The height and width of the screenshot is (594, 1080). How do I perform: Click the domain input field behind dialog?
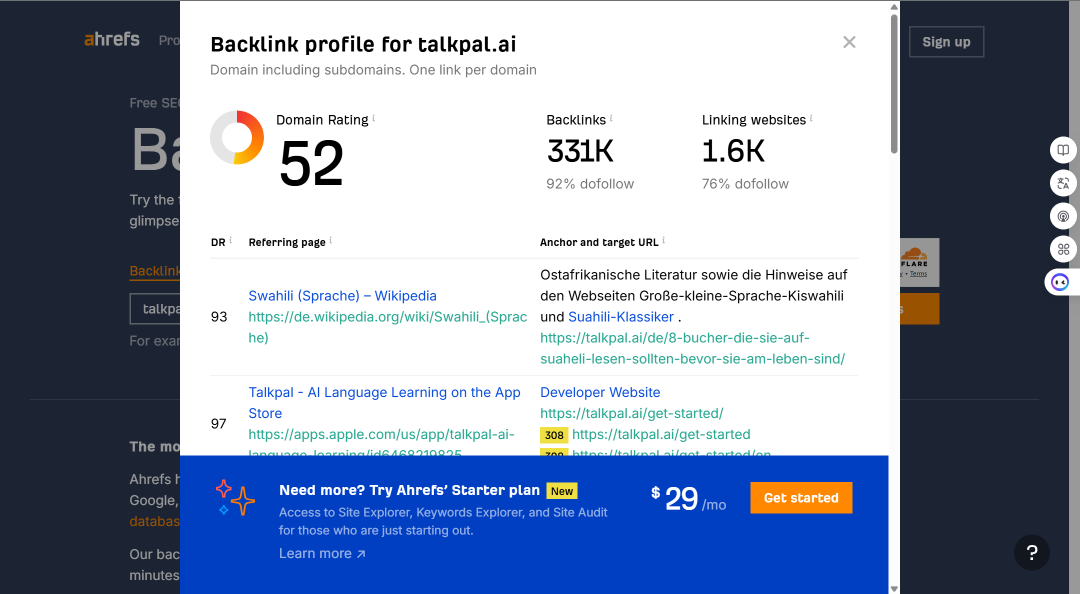pyautogui.click(x=156, y=309)
